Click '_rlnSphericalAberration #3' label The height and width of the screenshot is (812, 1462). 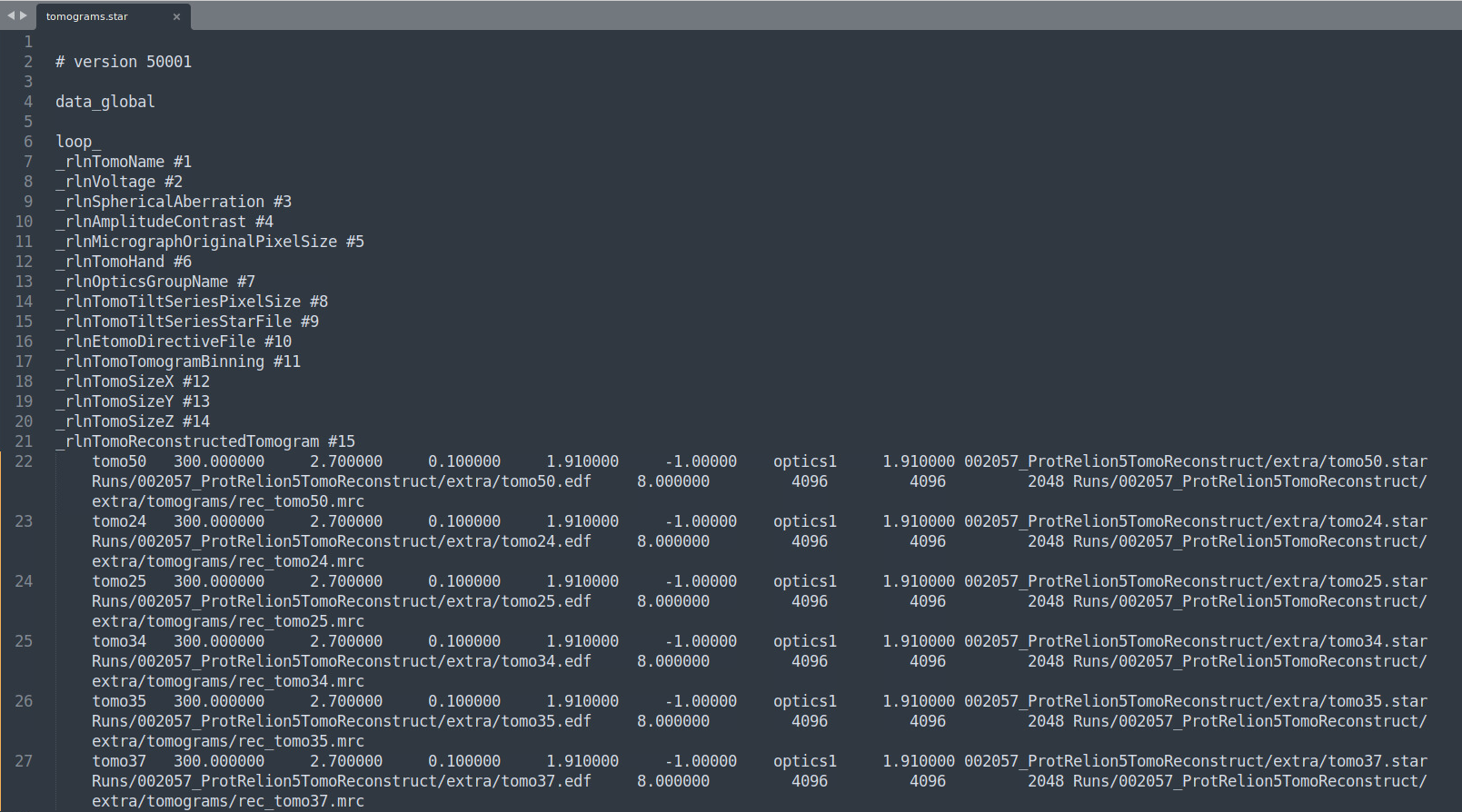174,202
